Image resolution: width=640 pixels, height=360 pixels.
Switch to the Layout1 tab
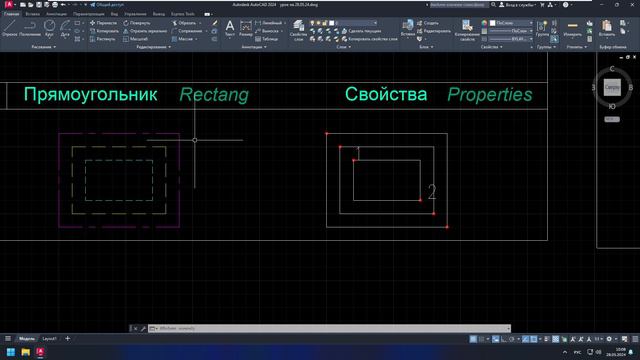coord(49,339)
